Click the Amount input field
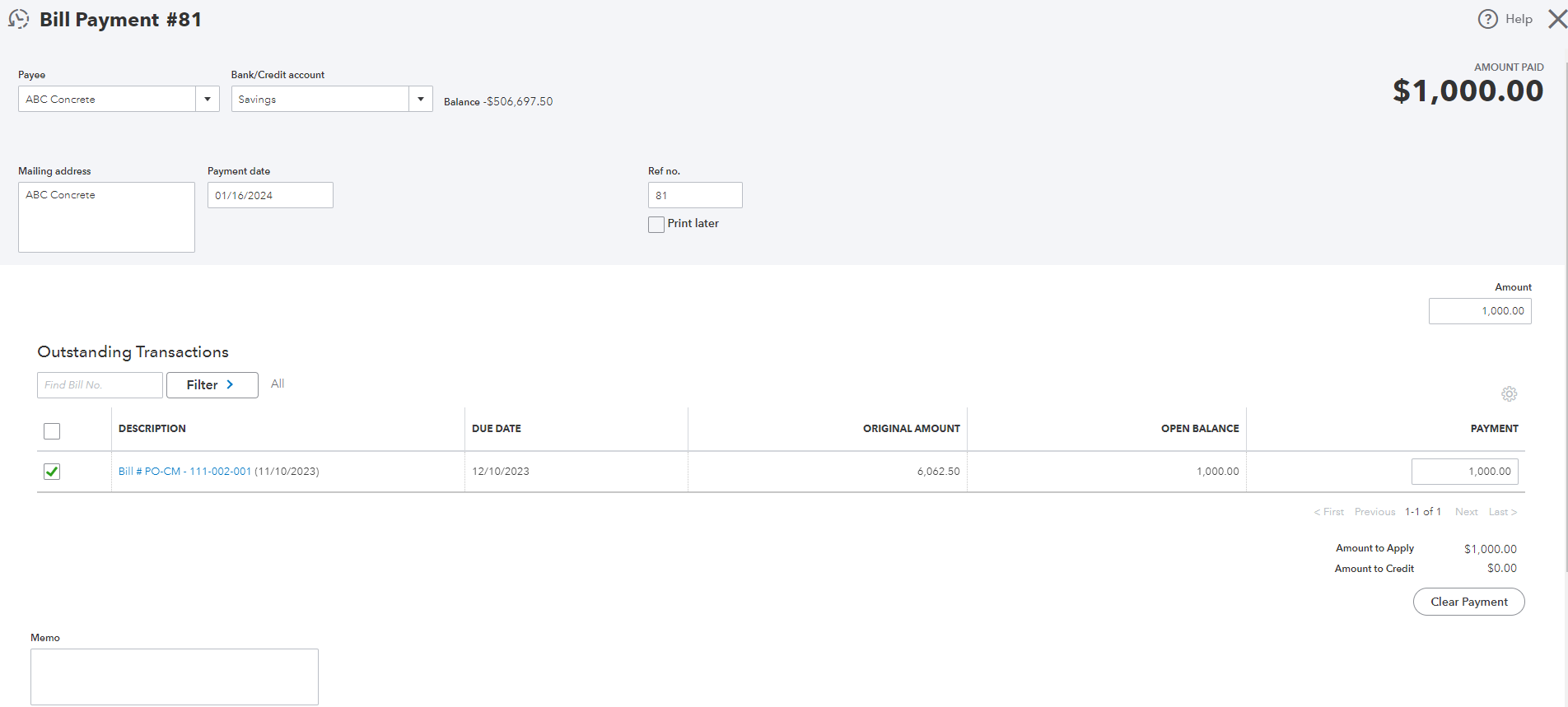1568x707 pixels. click(x=1480, y=311)
